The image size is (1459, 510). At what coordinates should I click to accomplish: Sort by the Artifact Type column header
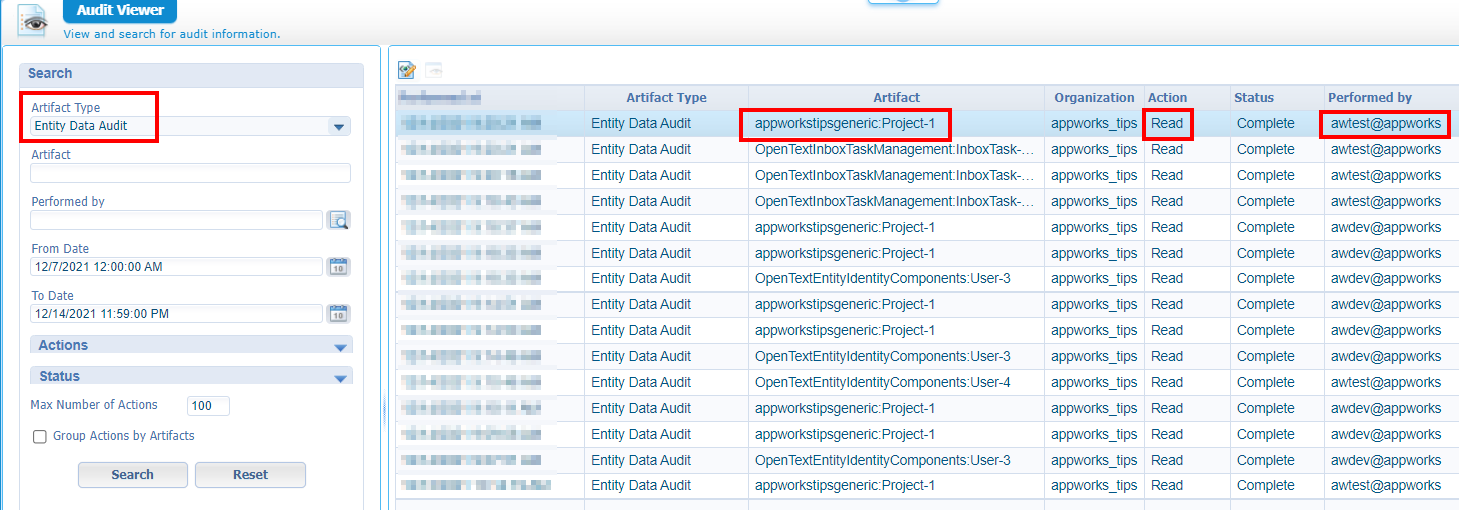click(666, 98)
